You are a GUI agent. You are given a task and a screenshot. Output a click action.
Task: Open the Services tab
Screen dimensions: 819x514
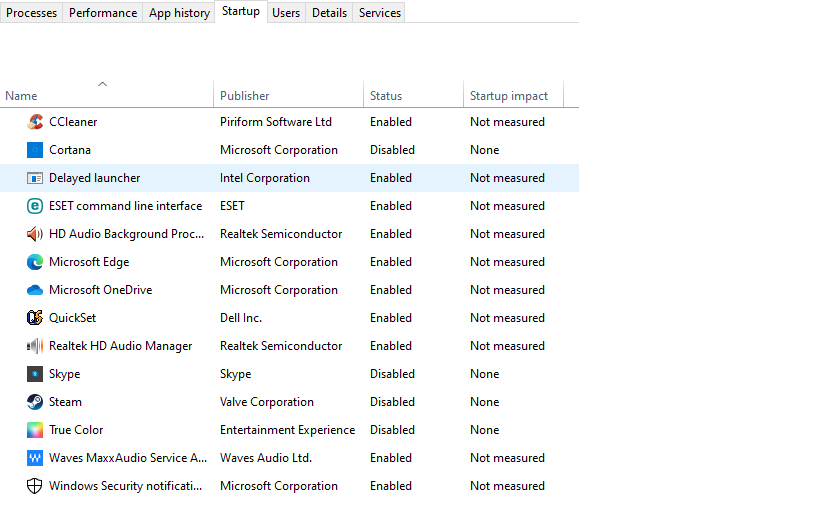click(380, 13)
